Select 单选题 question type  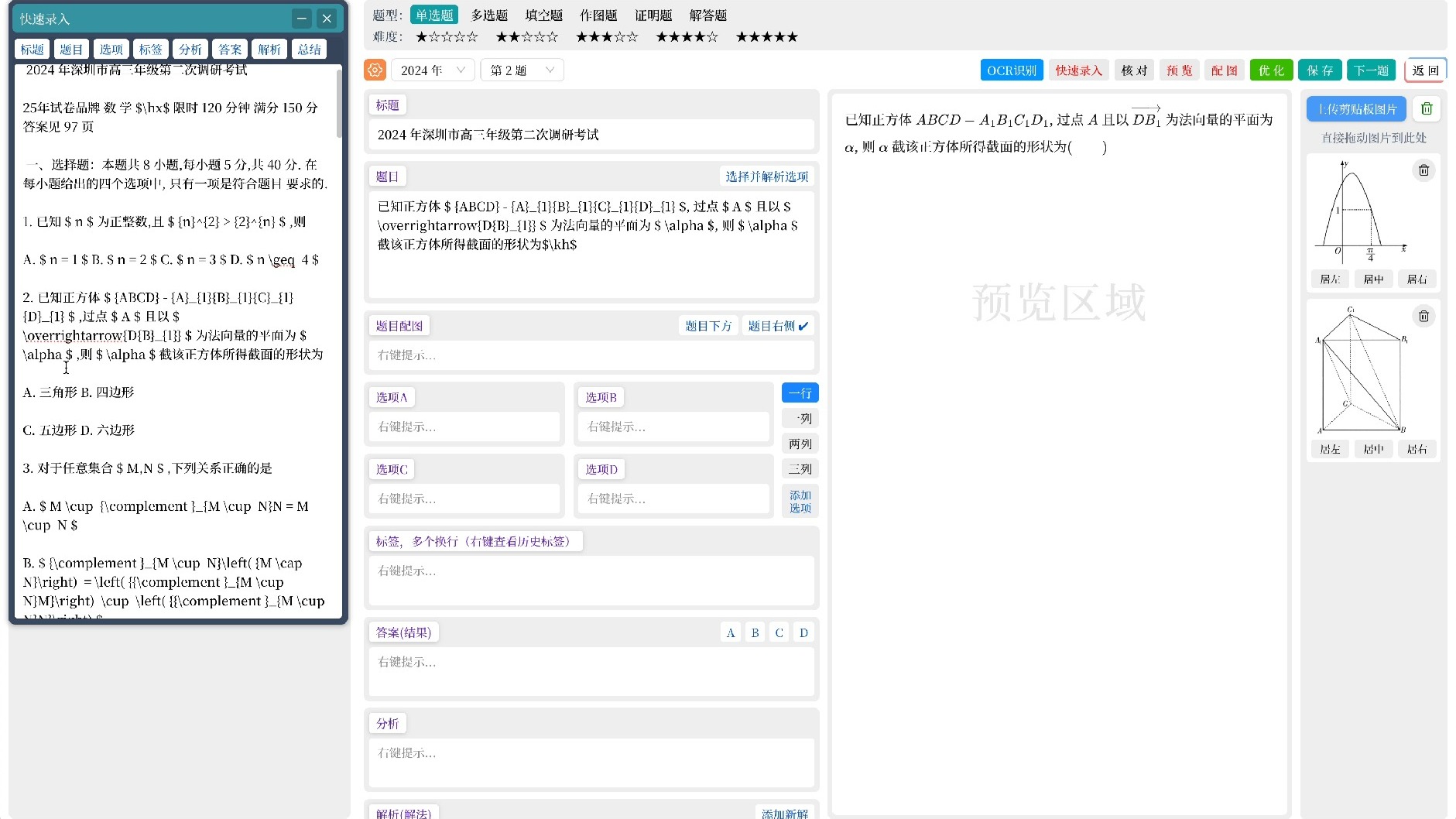click(x=434, y=15)
